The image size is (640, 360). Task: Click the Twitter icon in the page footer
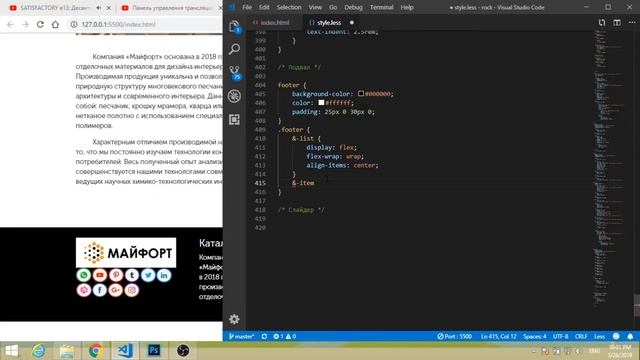tap(148, 275)
